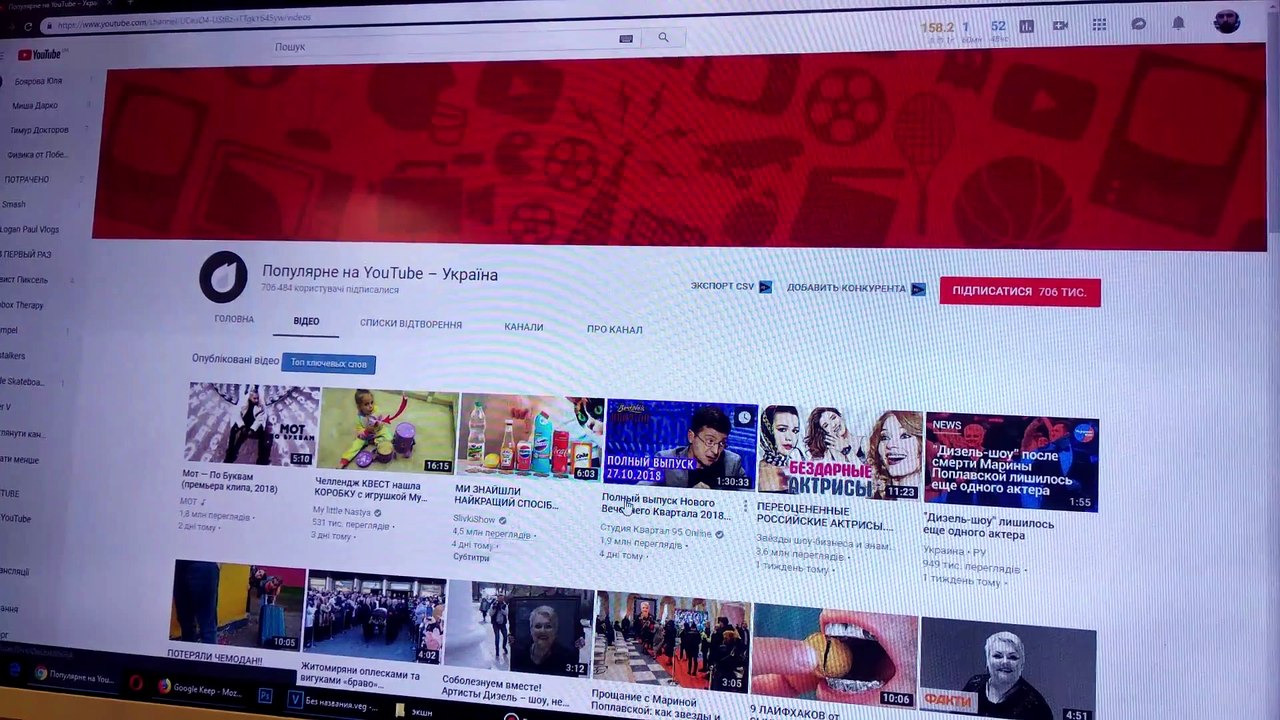Open Vegas project Без названия.veg in taskbar
Screen dimensions: 1280x720
(334, 702)
